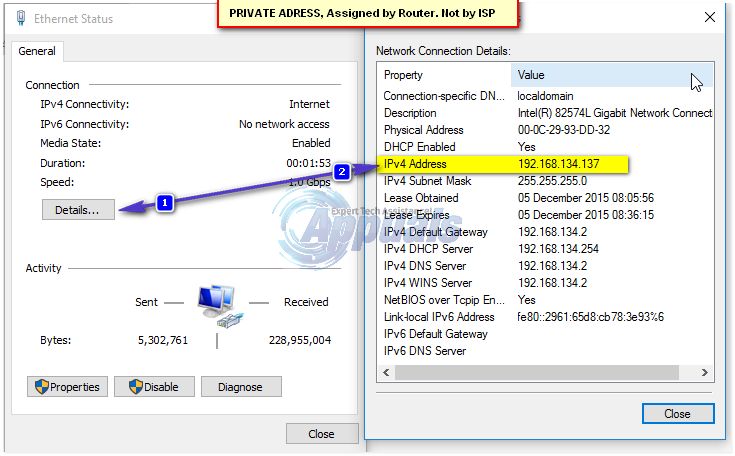The image size is (735, 456).
Task: Select the value 255.255.255.0
Action: click(x=552, y=181)
